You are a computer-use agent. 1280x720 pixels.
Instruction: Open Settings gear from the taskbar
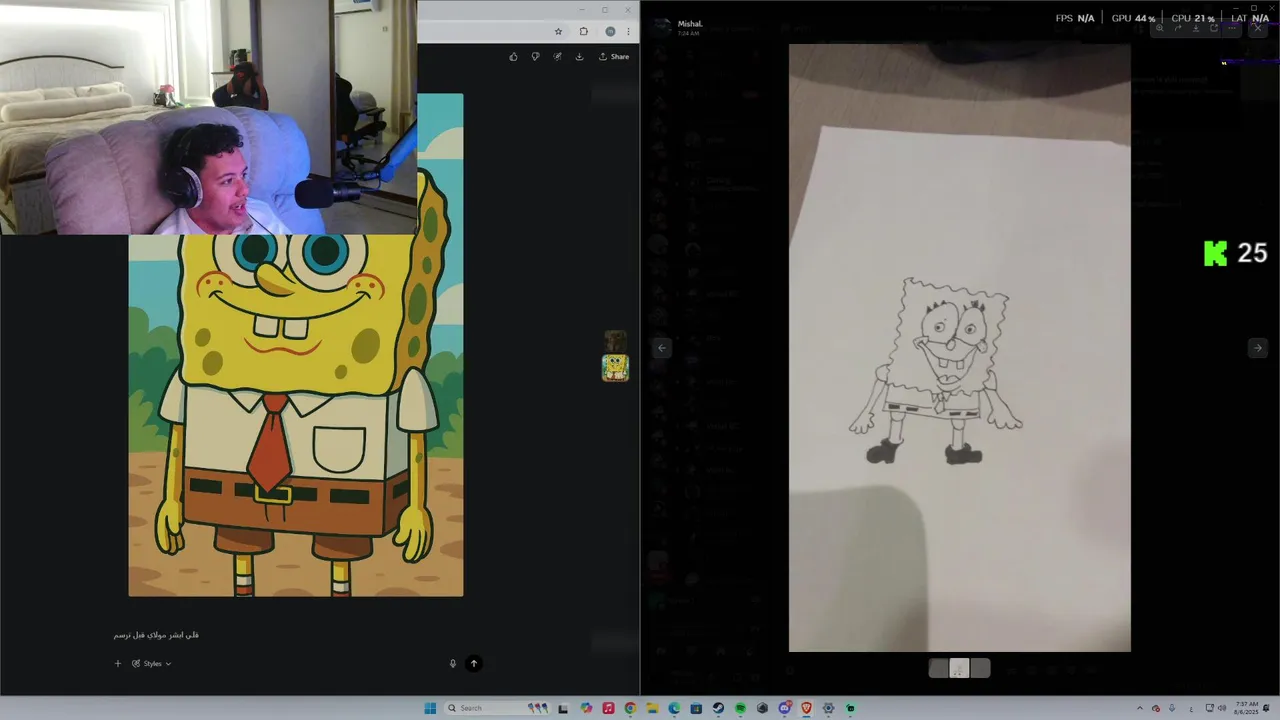pyautogui.click(x=828, y=708)
